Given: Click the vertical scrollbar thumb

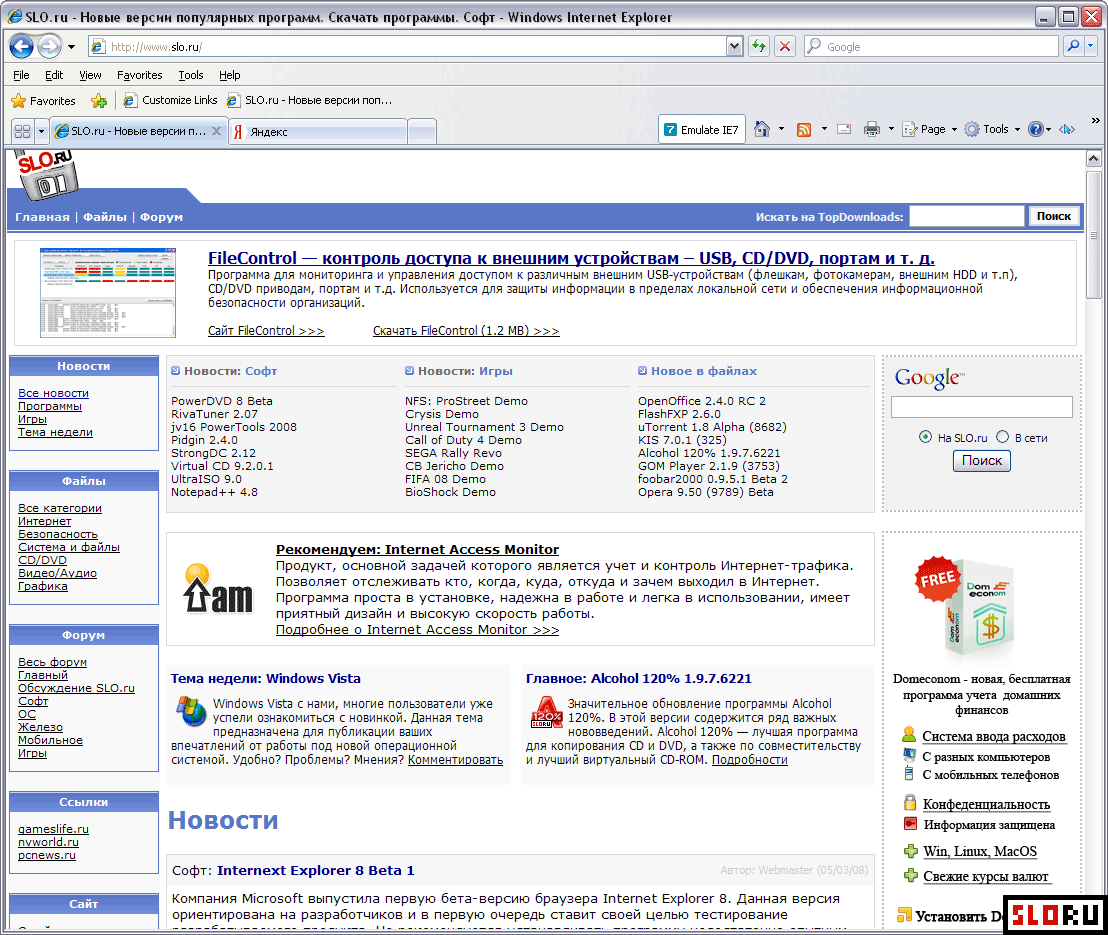Looking at the screenshot, I should (x=1093, y=235).
